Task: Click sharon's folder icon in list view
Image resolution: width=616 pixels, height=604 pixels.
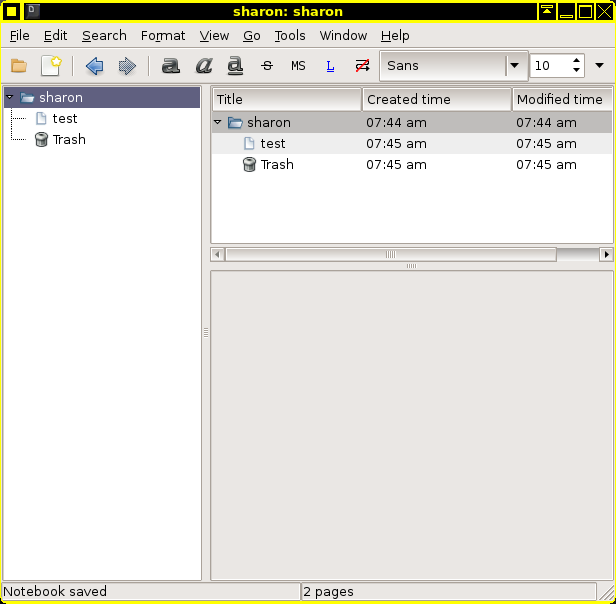Action: pyautogui.click(x=235, y=123)
